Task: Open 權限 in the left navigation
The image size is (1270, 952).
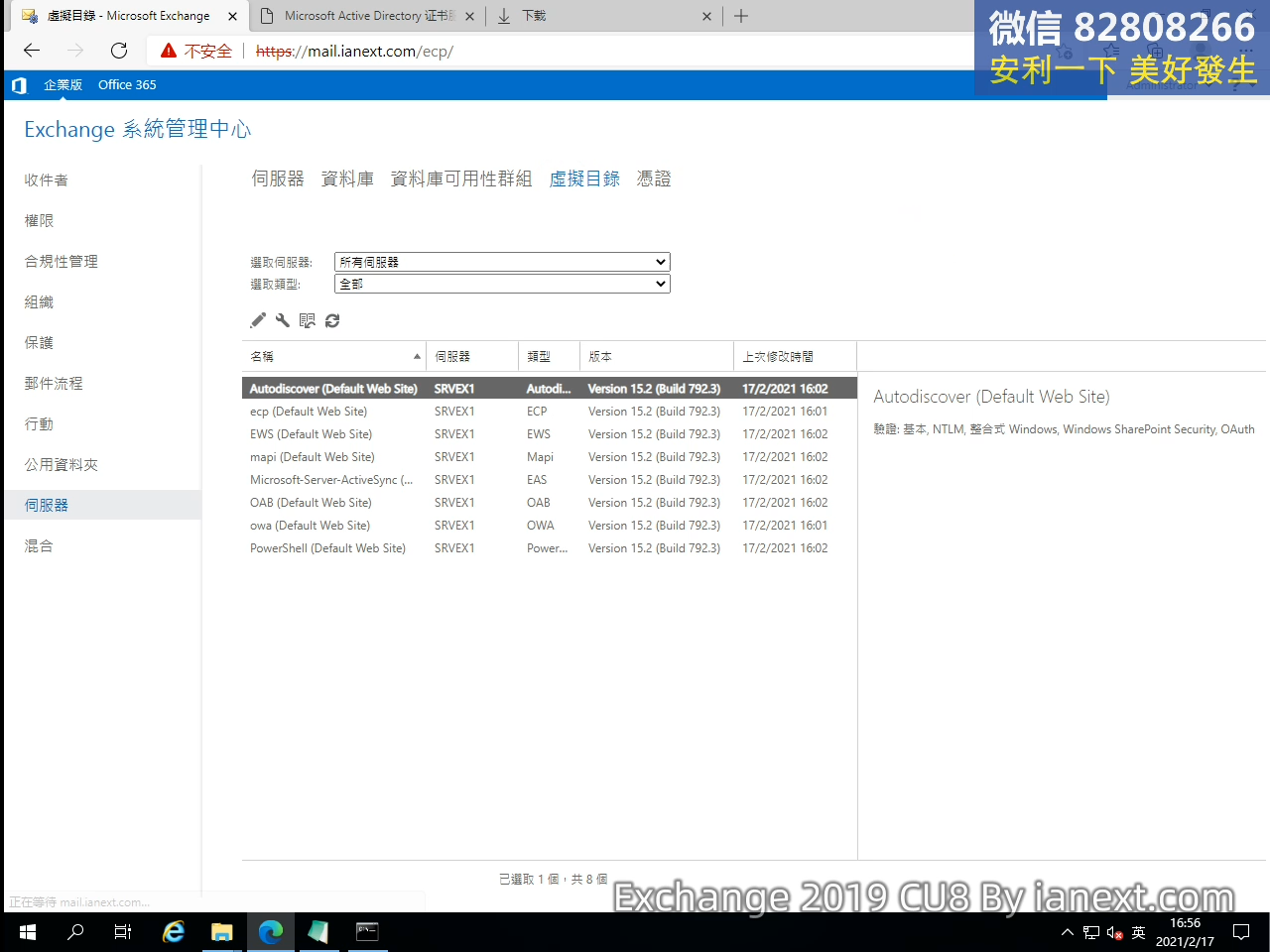Action: 39,220
